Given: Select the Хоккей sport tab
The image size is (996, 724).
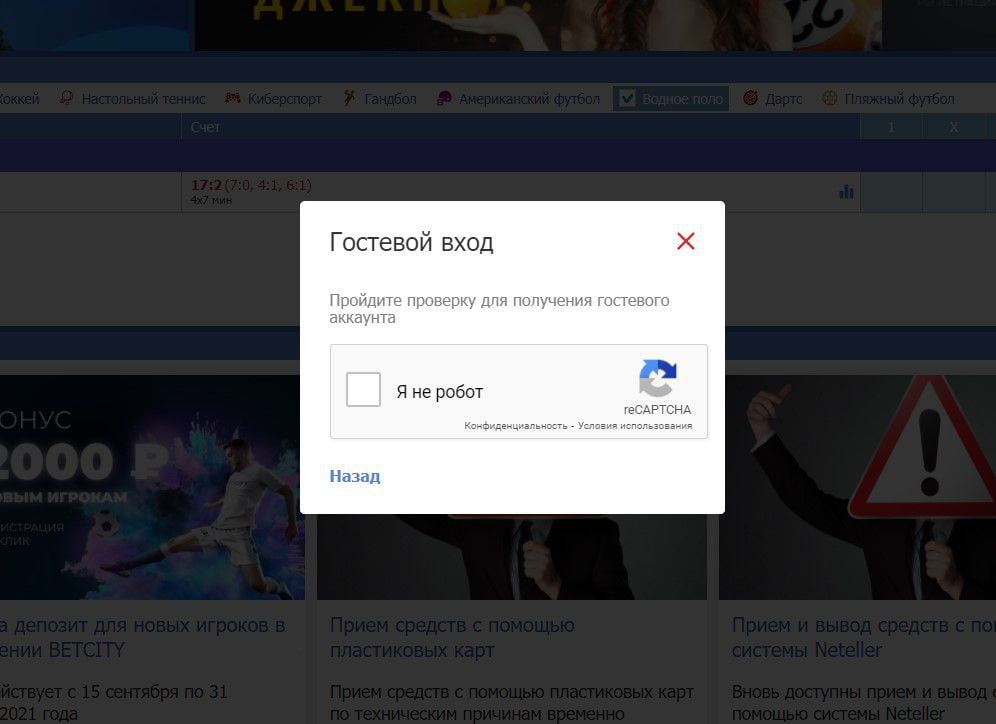Looking at the screenshot, I should (x=19, y=99).
